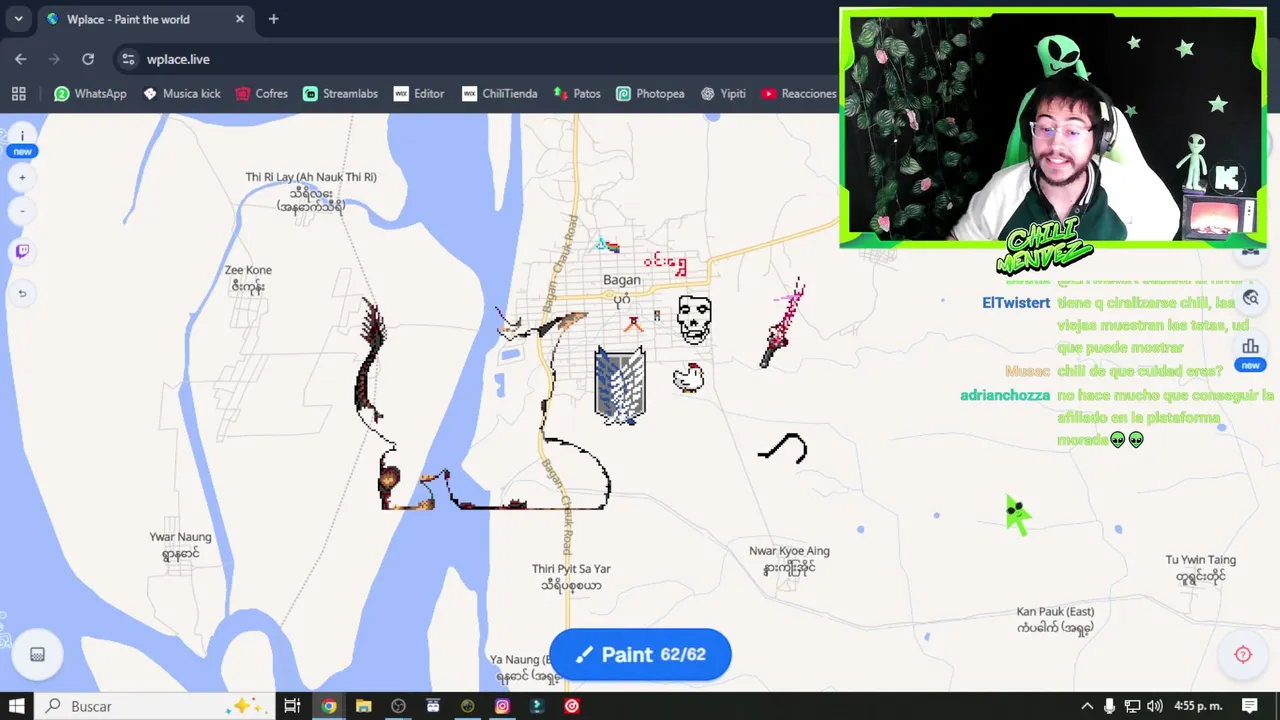Zoom in on the map
This screenshot has height=720, width=1280.
click(x=22, y=178)
